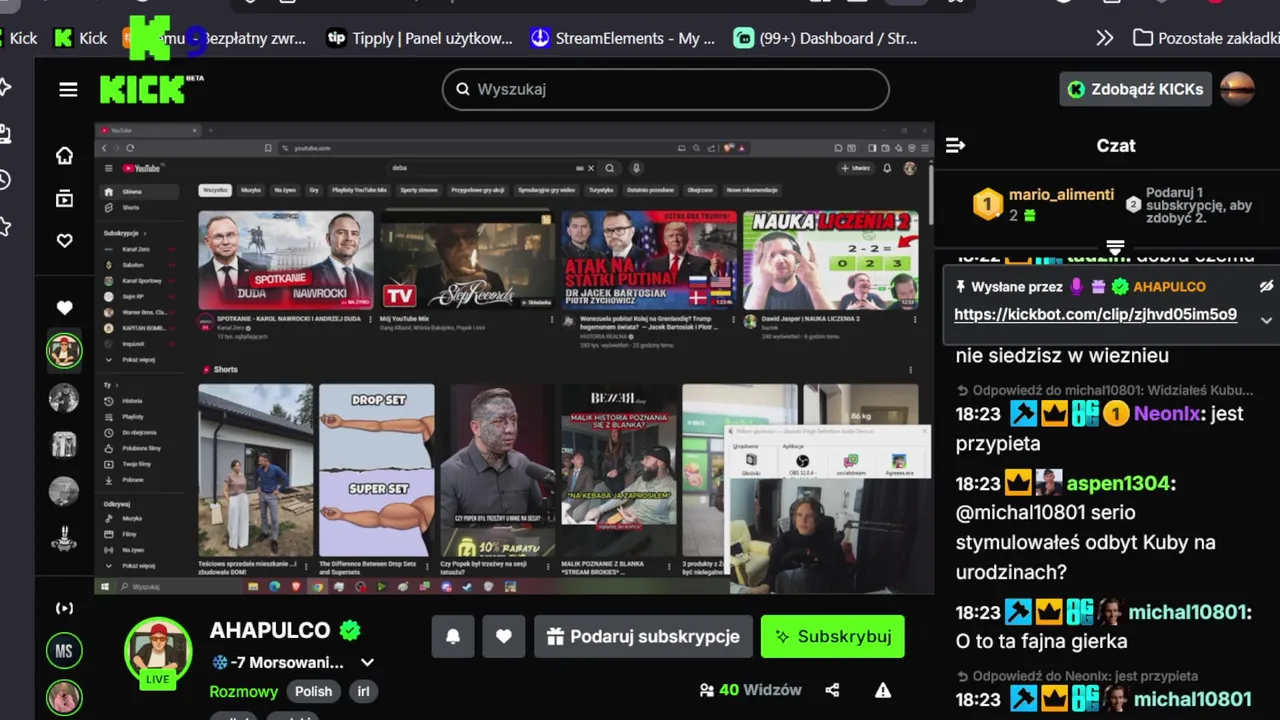Hide the pinned chat message
Image resolution: width=1280 pixels, height=720 pixels.
1266,286
